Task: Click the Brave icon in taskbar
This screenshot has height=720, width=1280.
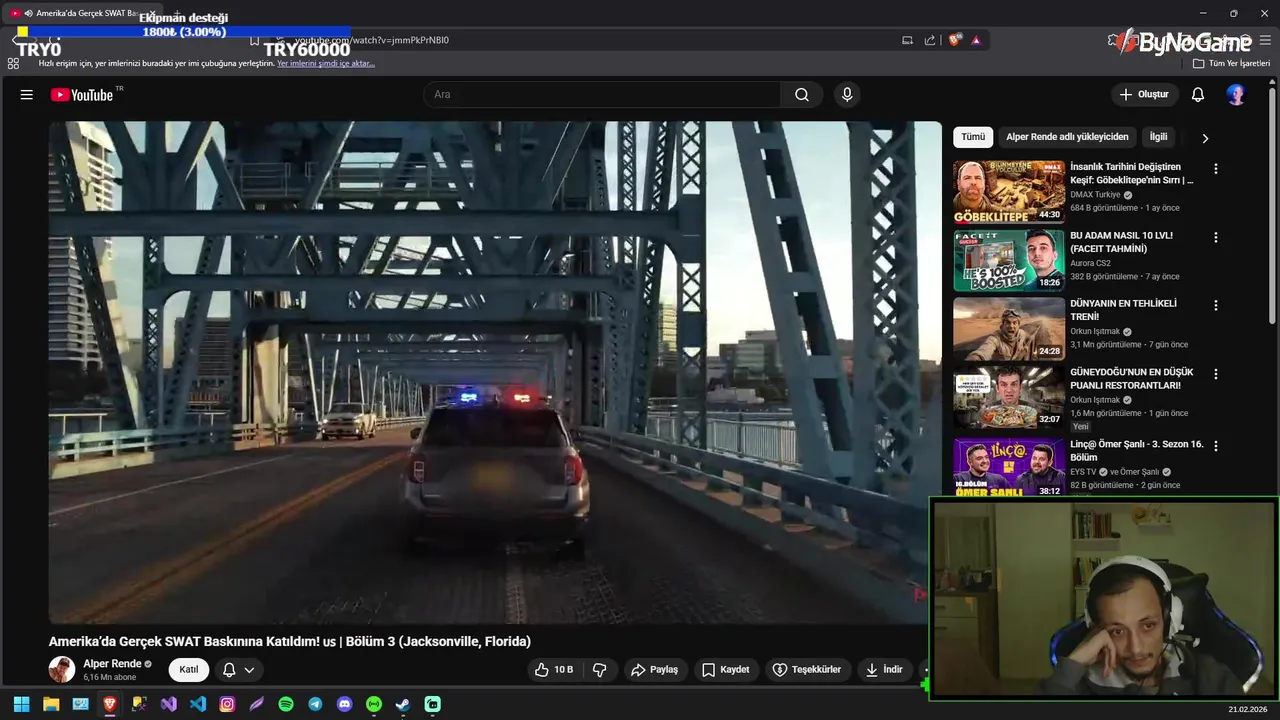Action: pyautogui.click(x=110, y=704)
